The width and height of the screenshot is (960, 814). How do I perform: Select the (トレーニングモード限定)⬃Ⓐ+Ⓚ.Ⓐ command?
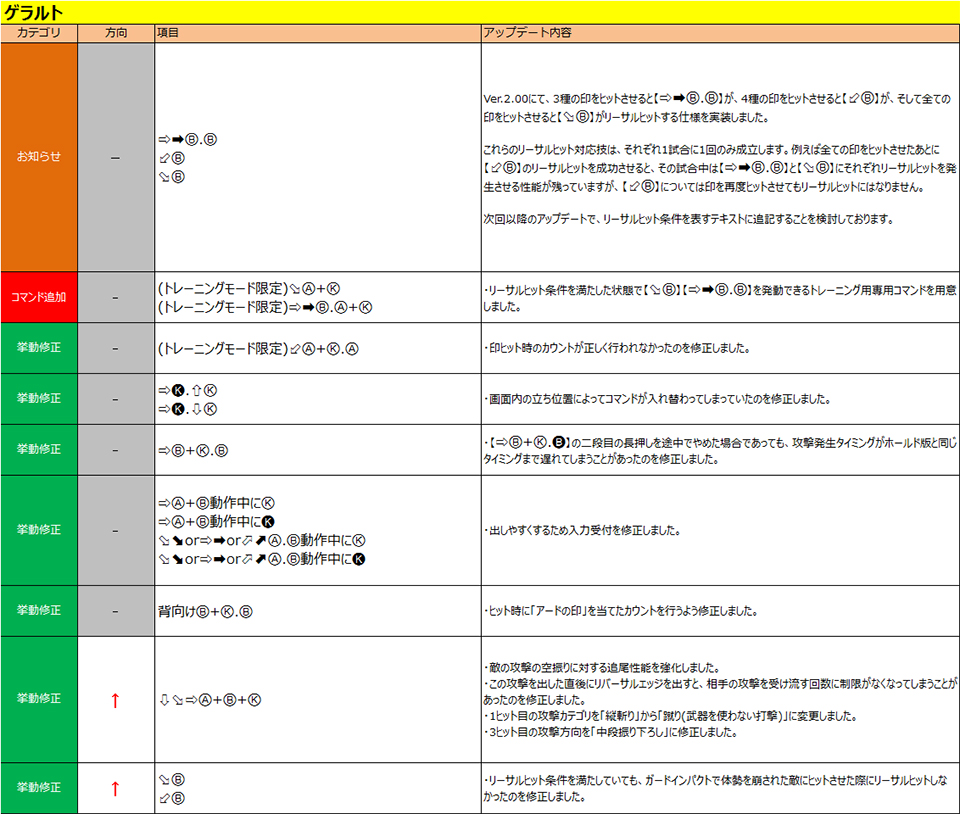259,349
